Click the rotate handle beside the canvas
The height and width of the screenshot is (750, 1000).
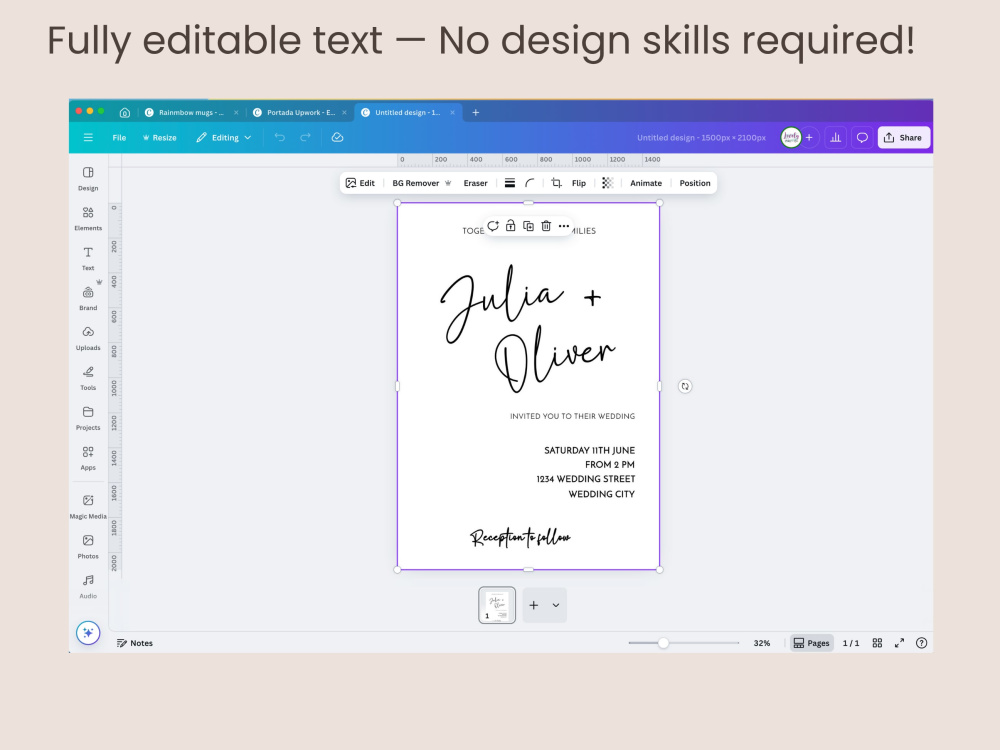pos(685,386)
